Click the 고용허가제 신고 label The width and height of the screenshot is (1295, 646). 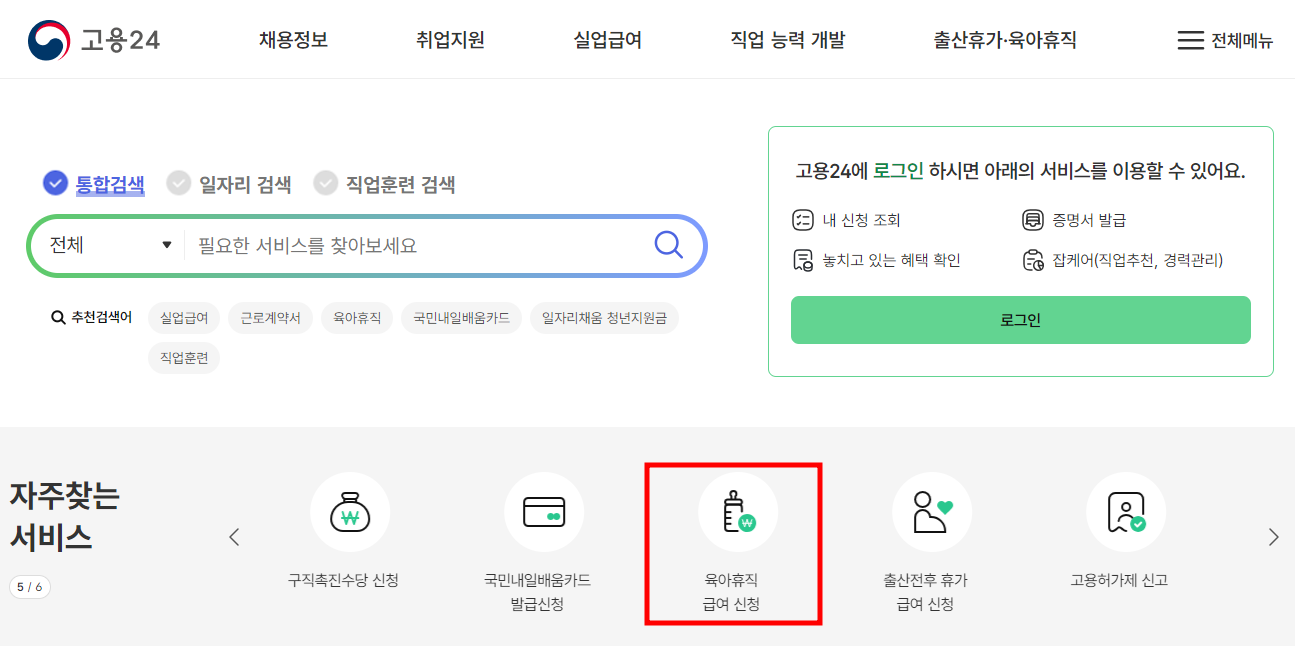tap(1119, 580)
